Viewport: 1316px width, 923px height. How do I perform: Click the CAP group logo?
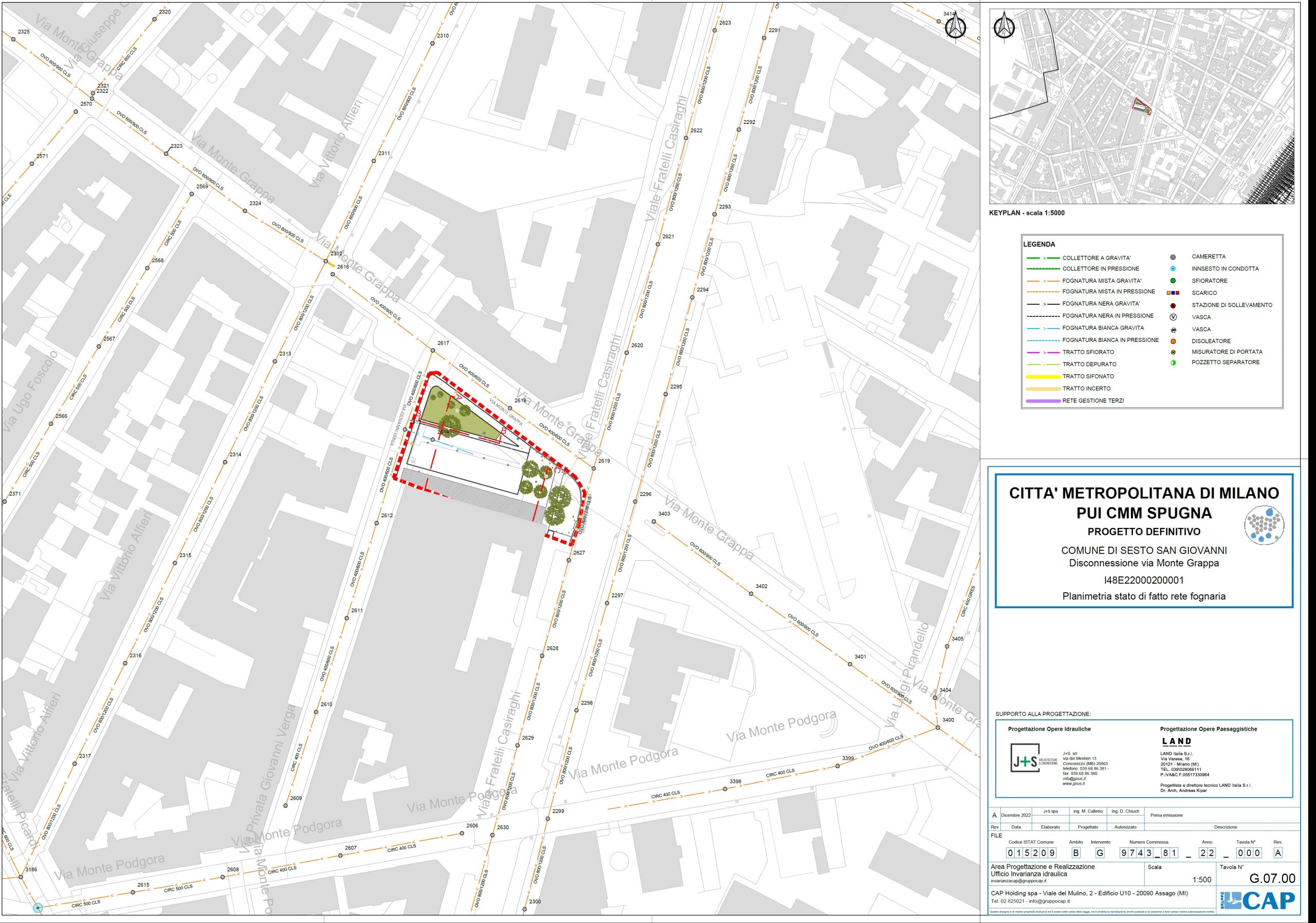click(x=1257, y=901)
